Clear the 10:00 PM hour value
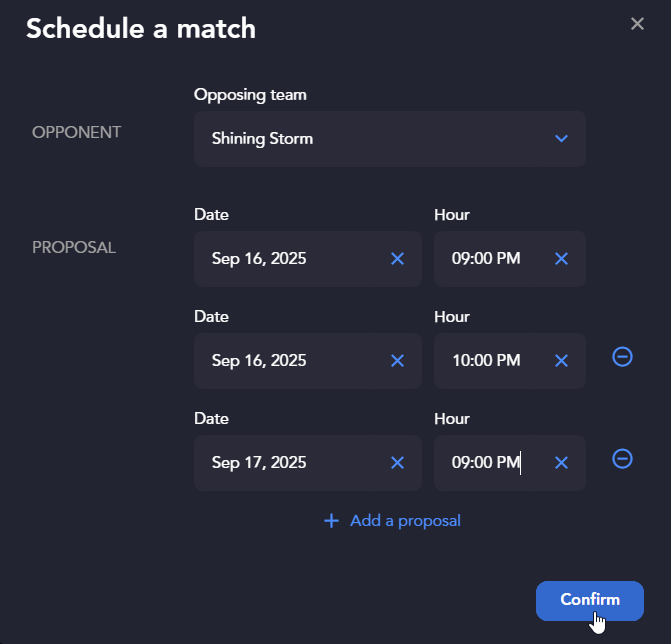Image resolution: width=671 pixels, height=644 pixels. (x=561, y=361)
